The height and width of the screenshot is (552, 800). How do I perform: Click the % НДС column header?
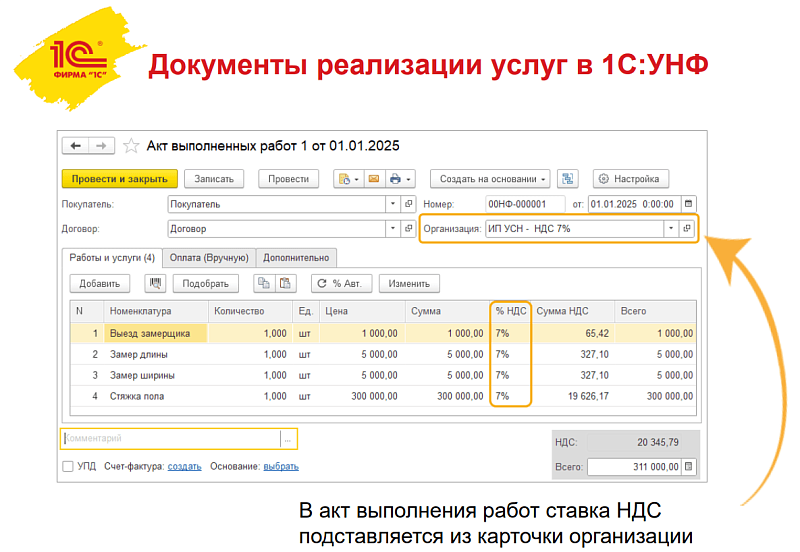(x=511, y=311)
